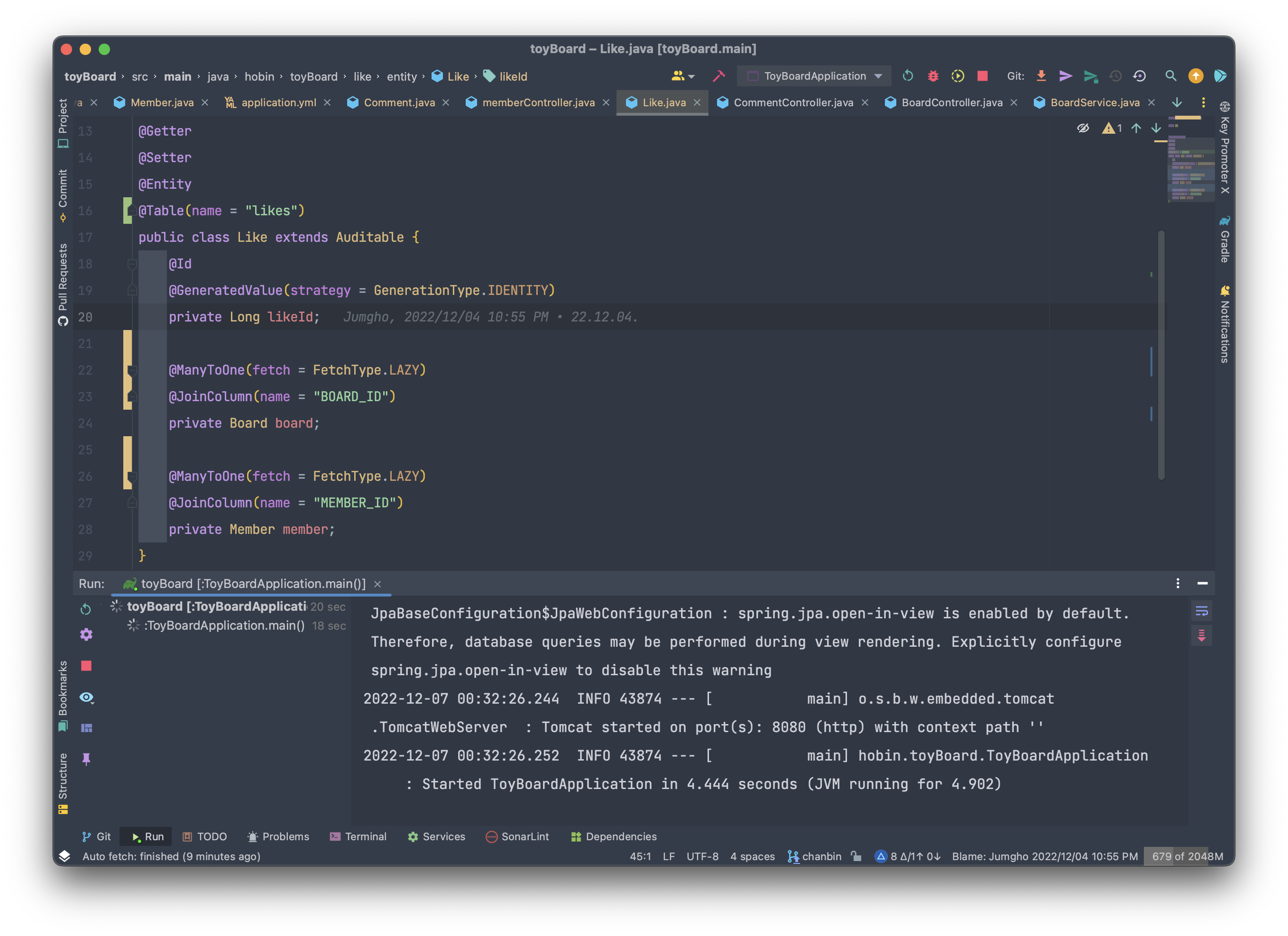
Task: Toggle the read-only lock icon in status bar
Action: (856, 856)
